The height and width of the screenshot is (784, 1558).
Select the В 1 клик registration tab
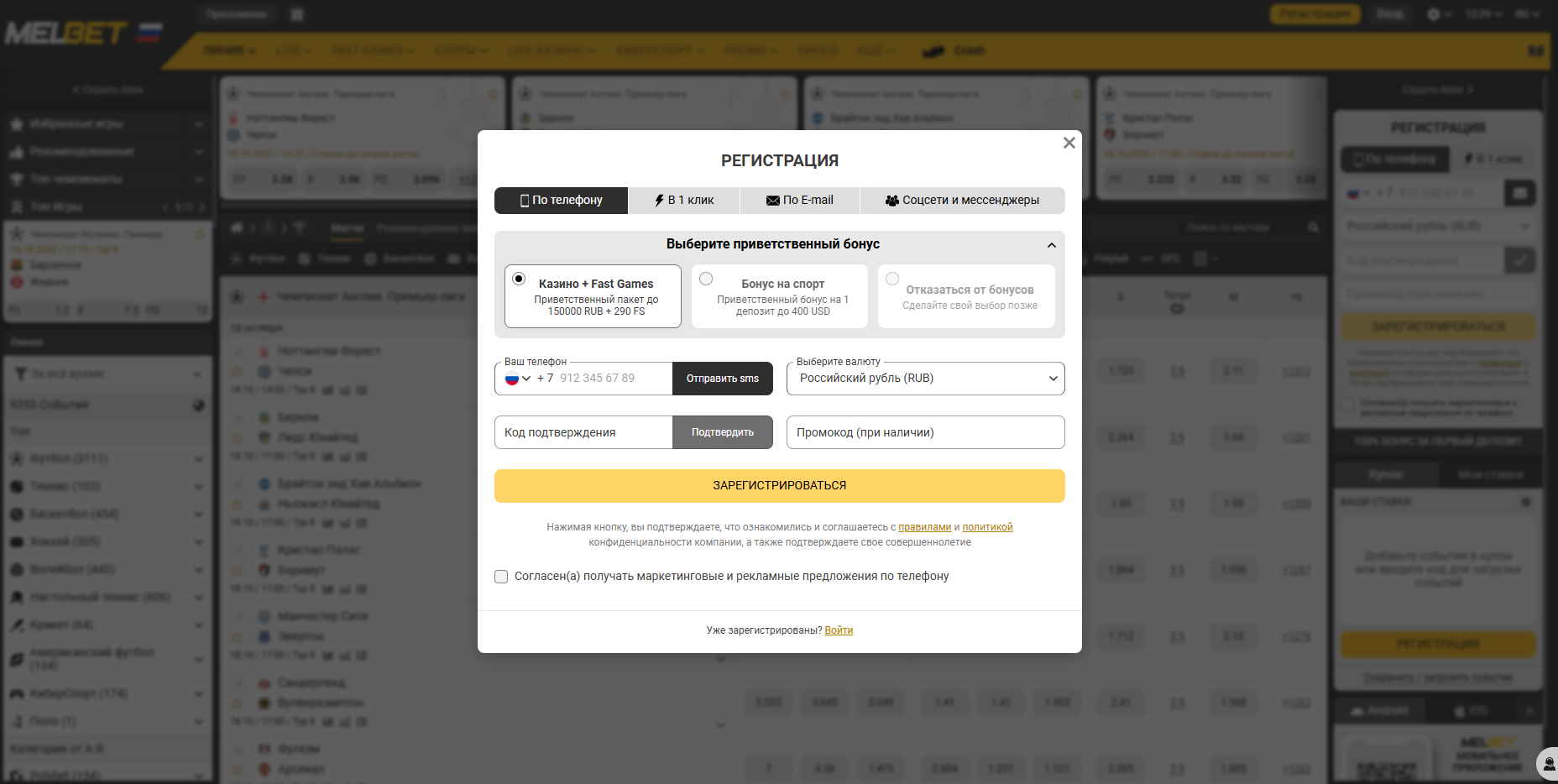tap(684, 201)
